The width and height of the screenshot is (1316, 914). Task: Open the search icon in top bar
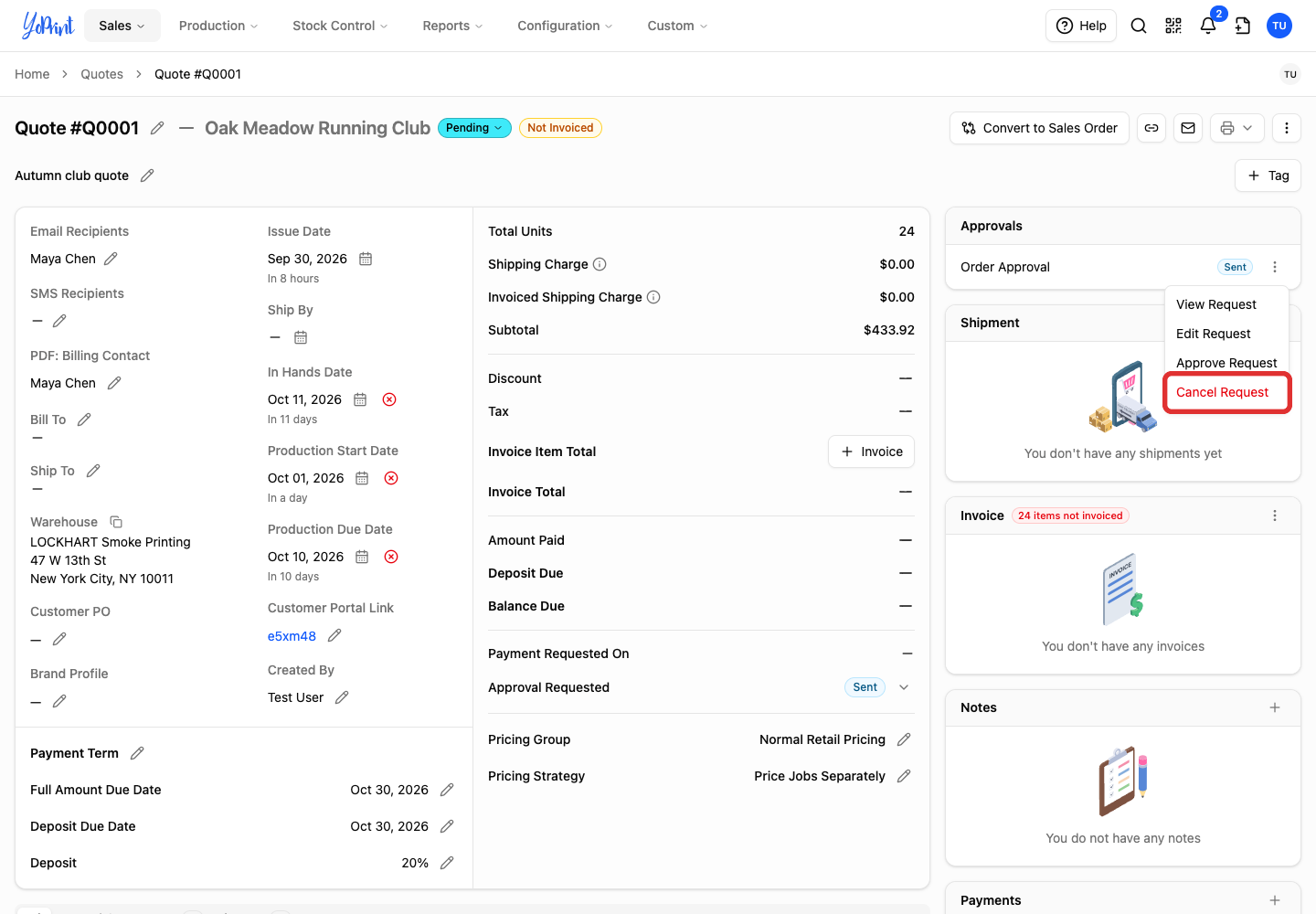[x=1139, y=26]
